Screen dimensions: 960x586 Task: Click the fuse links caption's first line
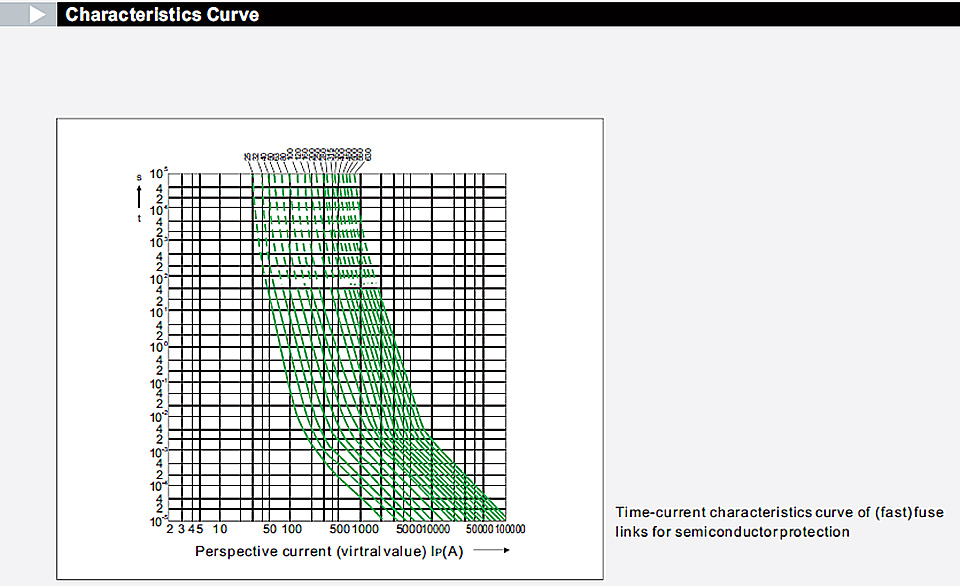[x=779, y=513]
